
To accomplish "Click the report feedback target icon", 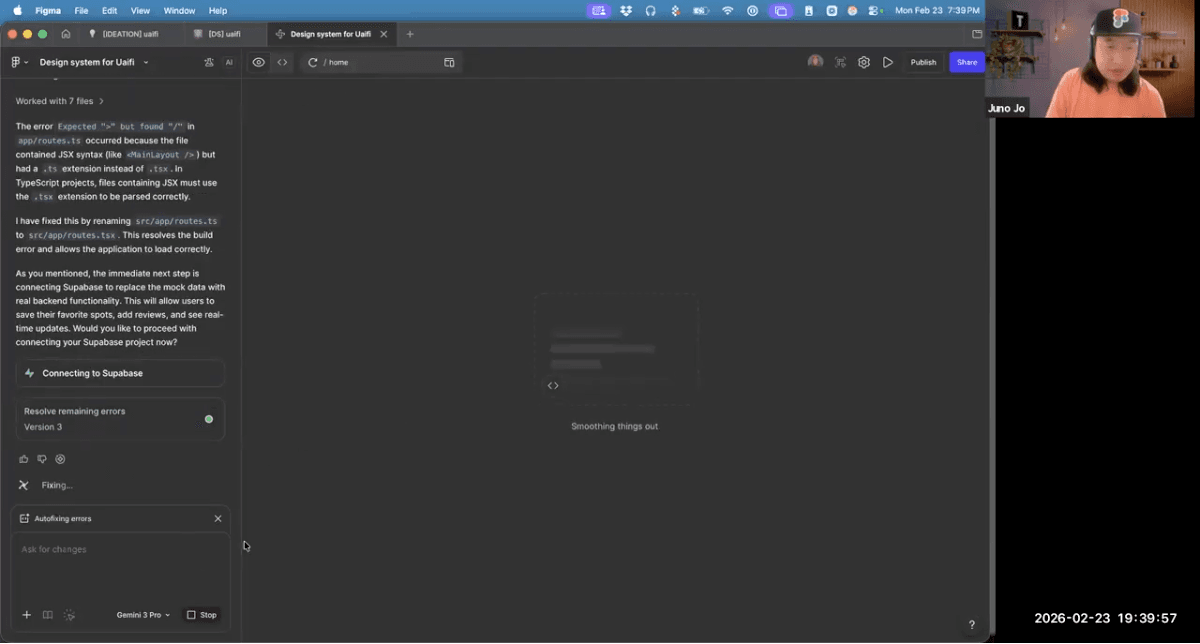I will [x=60, y=459].
